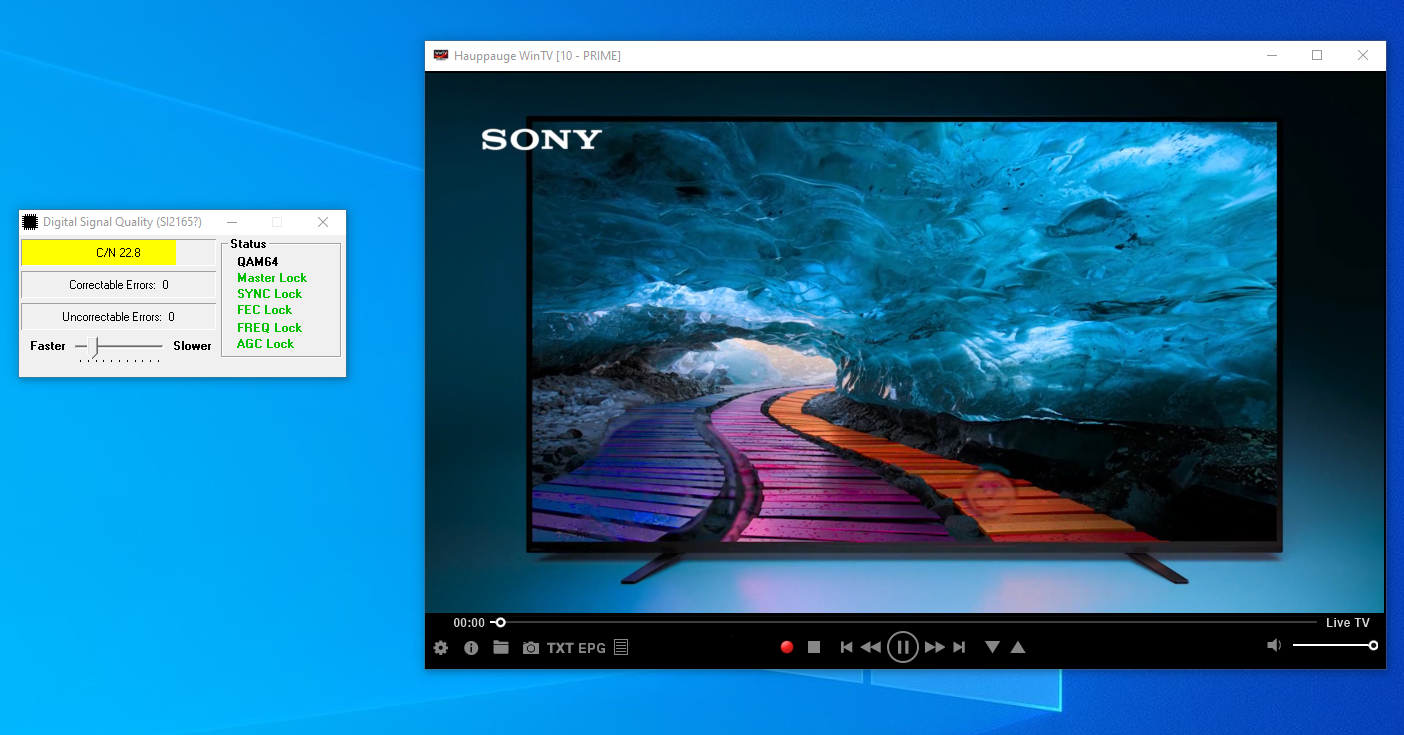The height and width of the screenshot is (735, 1404).
Task: Click the Uncorrectable Errors field
Action: pos(118,317)
